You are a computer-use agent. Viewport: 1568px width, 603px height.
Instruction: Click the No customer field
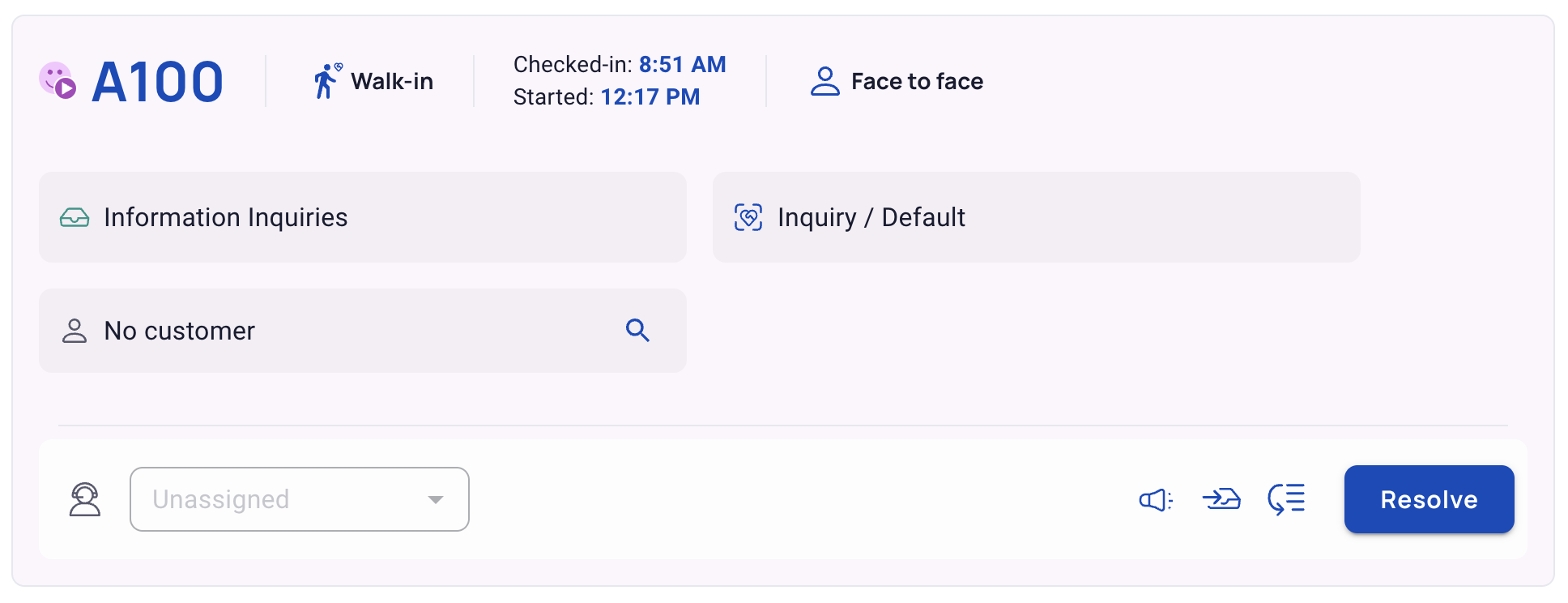pos(363,331)
